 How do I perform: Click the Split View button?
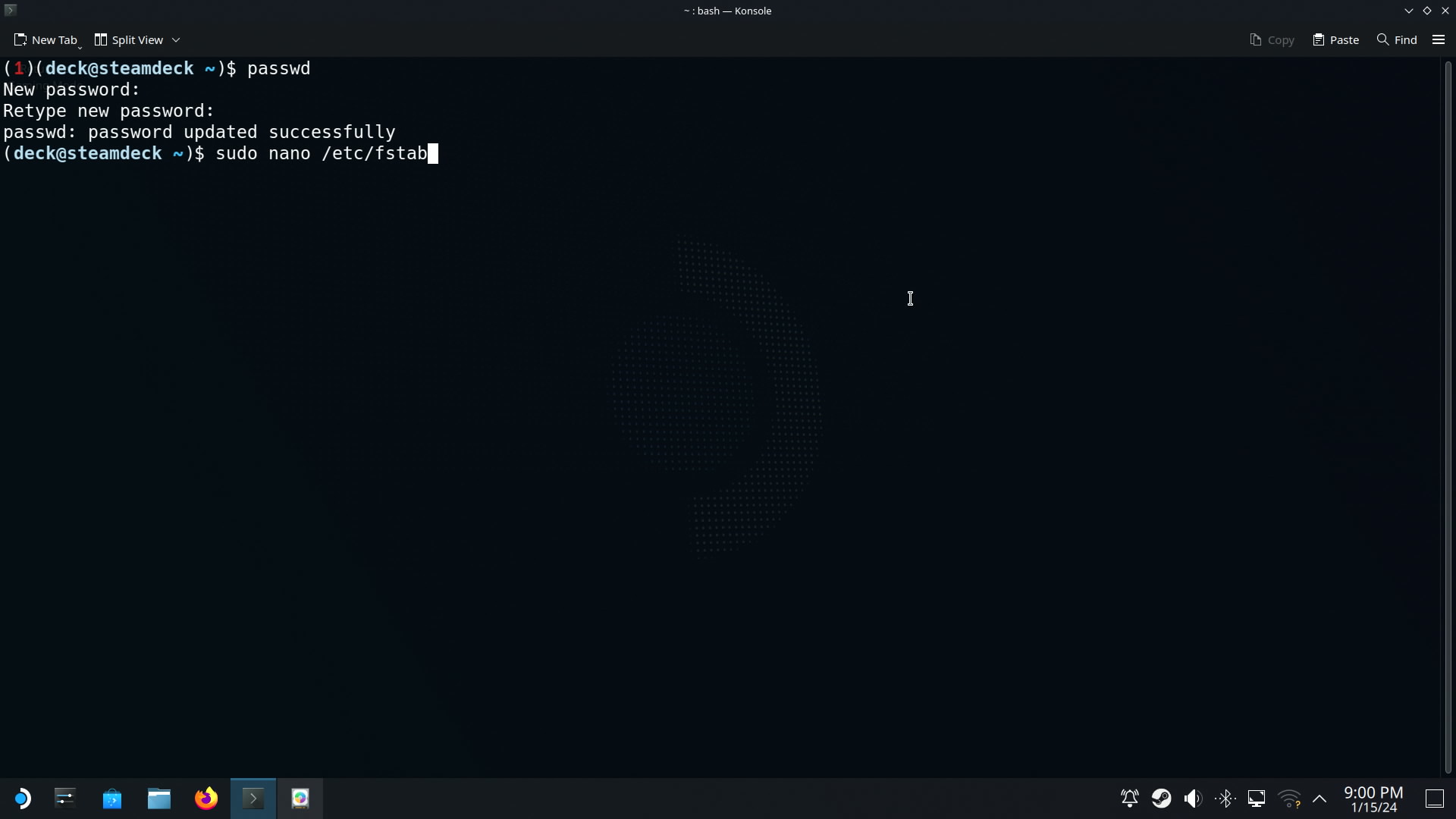pyautogui.click(x=129, y=39)
